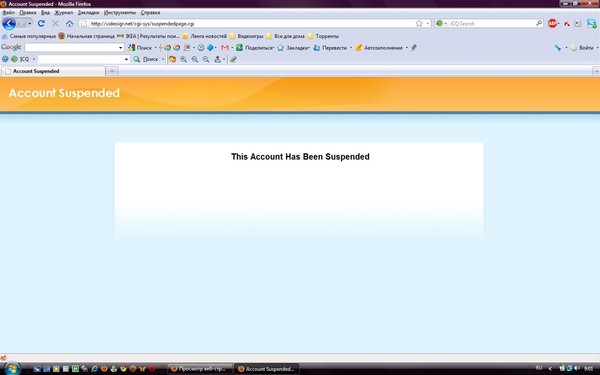The width and height of the screenshot is (600, 375).
Task: Open the Windows Start orb
Action: 12,368
